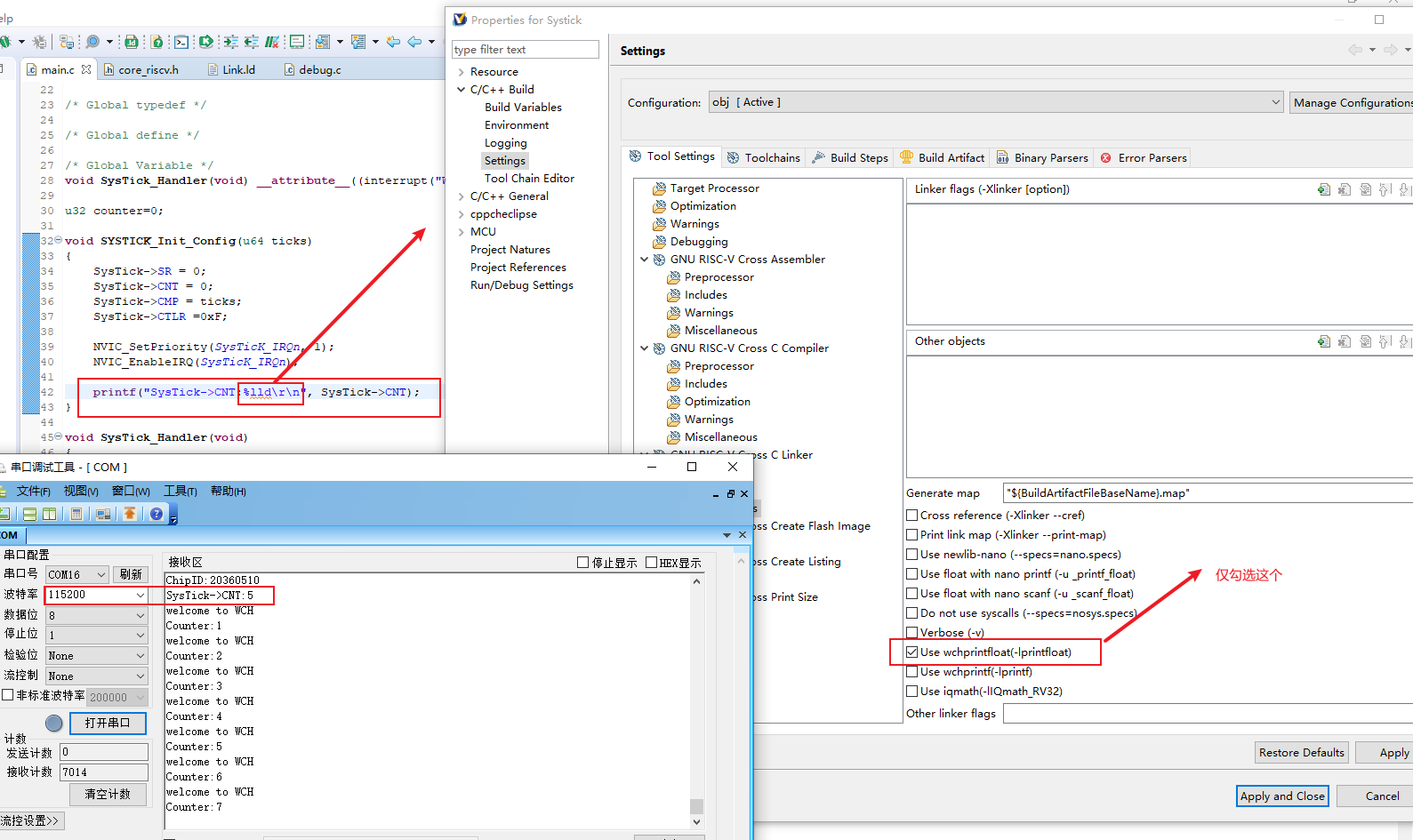The width and height of the screenshot is (1413, 840).
Task: Click the back arrow navigation icon in IDE toolbar
Action: click(x=414, y=42)
